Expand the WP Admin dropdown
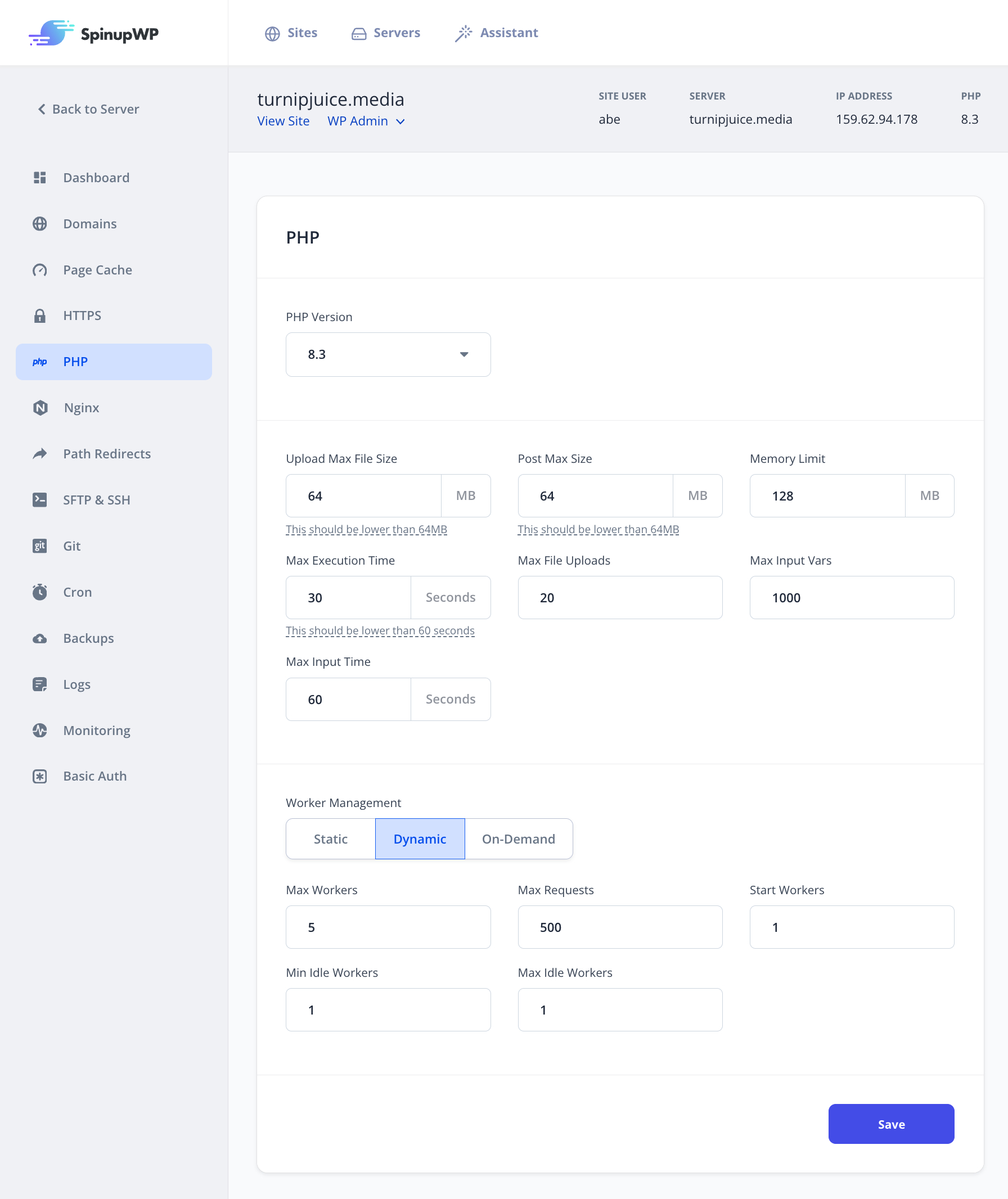 (x=366, y=120)
